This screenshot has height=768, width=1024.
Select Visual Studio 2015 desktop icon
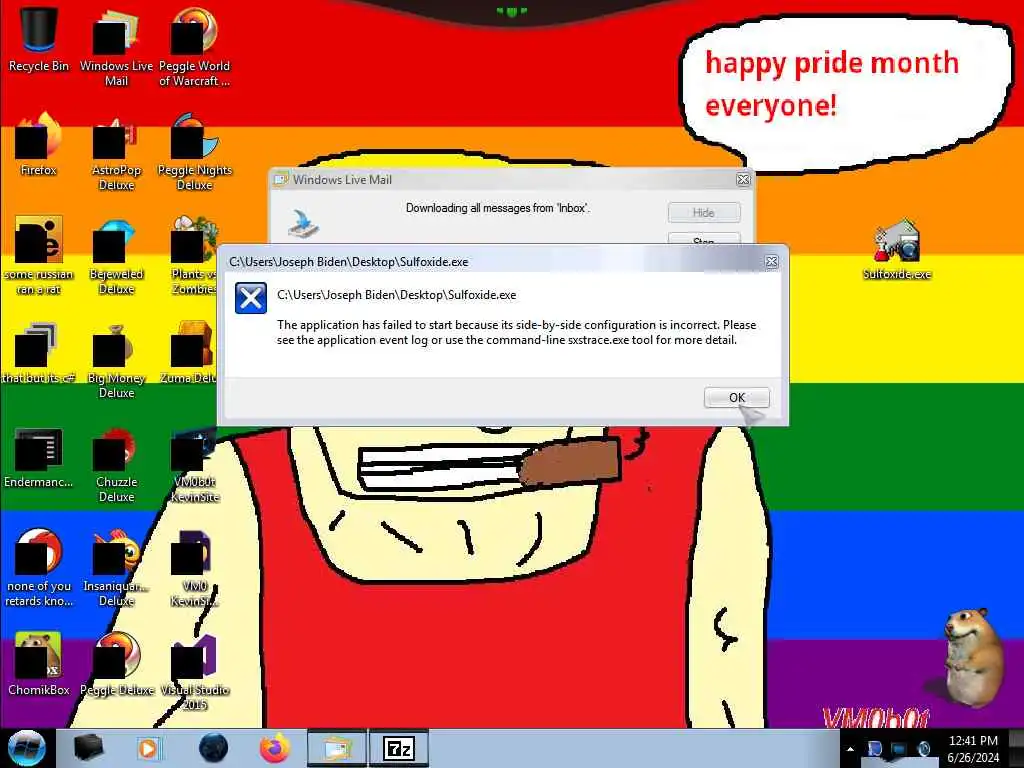pos(195,671)
